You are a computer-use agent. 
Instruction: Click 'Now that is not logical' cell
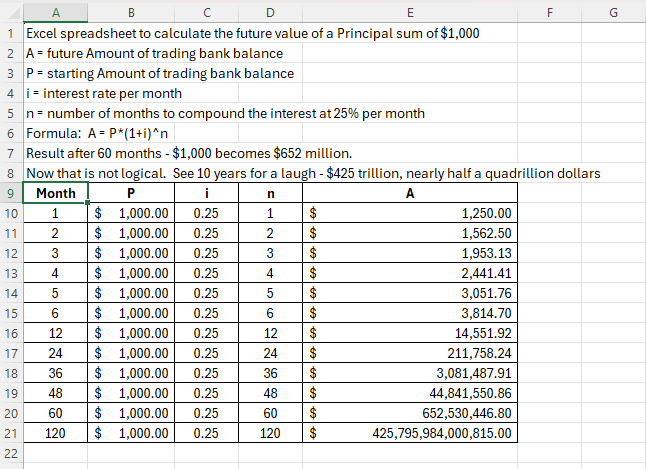[x=313, y=173]
